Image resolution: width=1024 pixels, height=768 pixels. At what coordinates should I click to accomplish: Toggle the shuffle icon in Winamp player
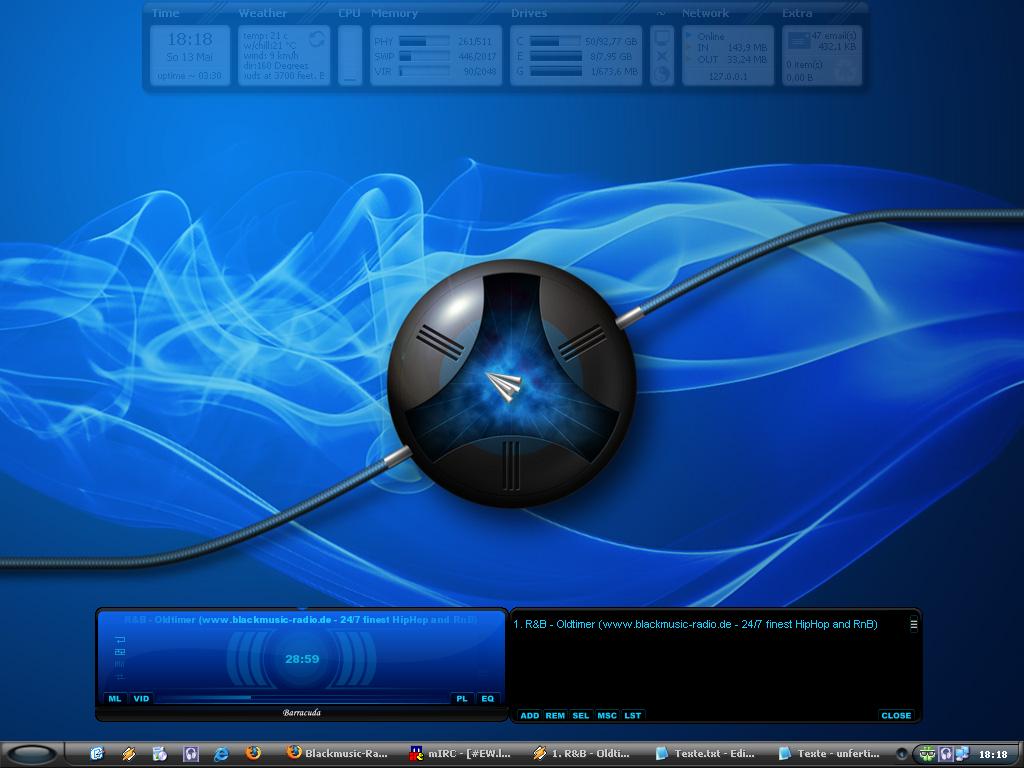120,652
